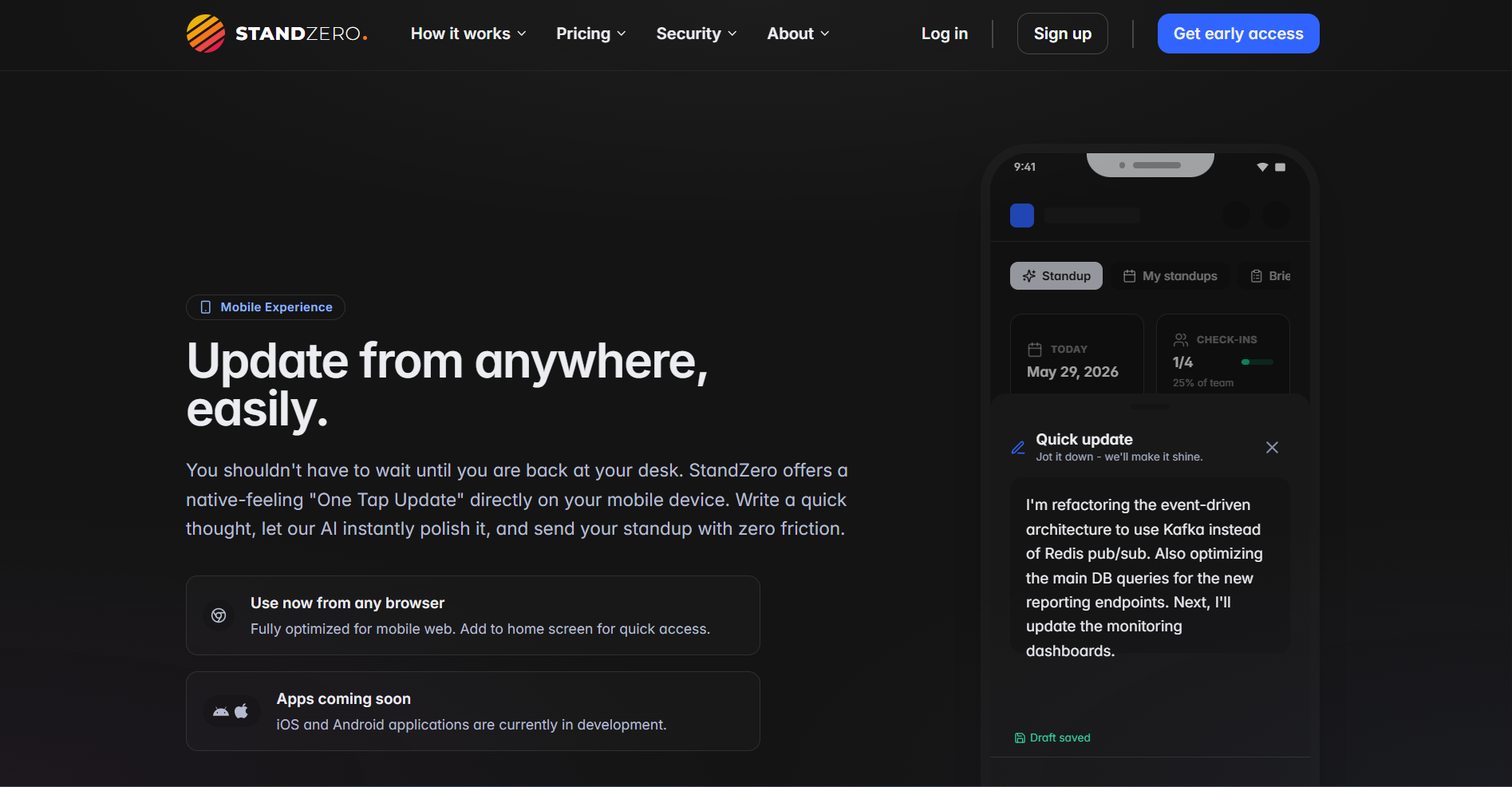Close the Quick update panel
Image resolution: width=1512 pixels, height=787 pixels.
click(x=1272, y=447)
